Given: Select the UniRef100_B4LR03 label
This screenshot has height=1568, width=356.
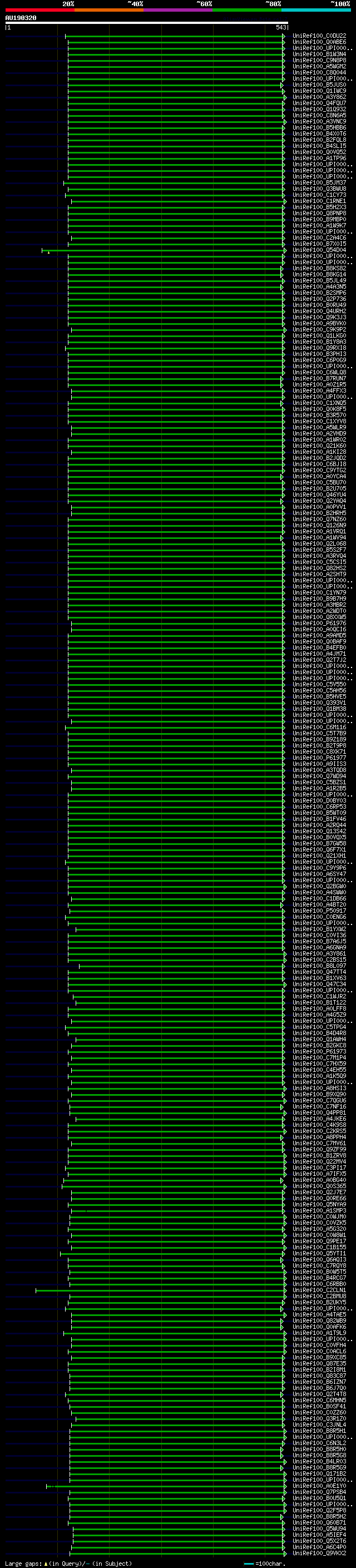Looking at the screenshot, I should [x=319, y=1461].
